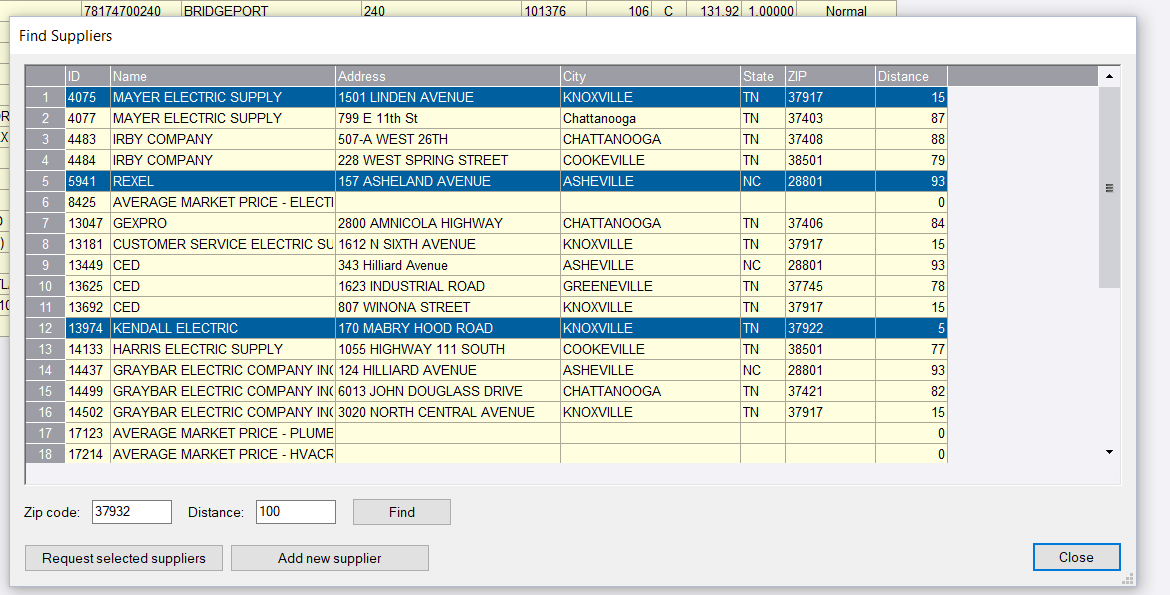Click the Find button

click(x=401, y=511)
